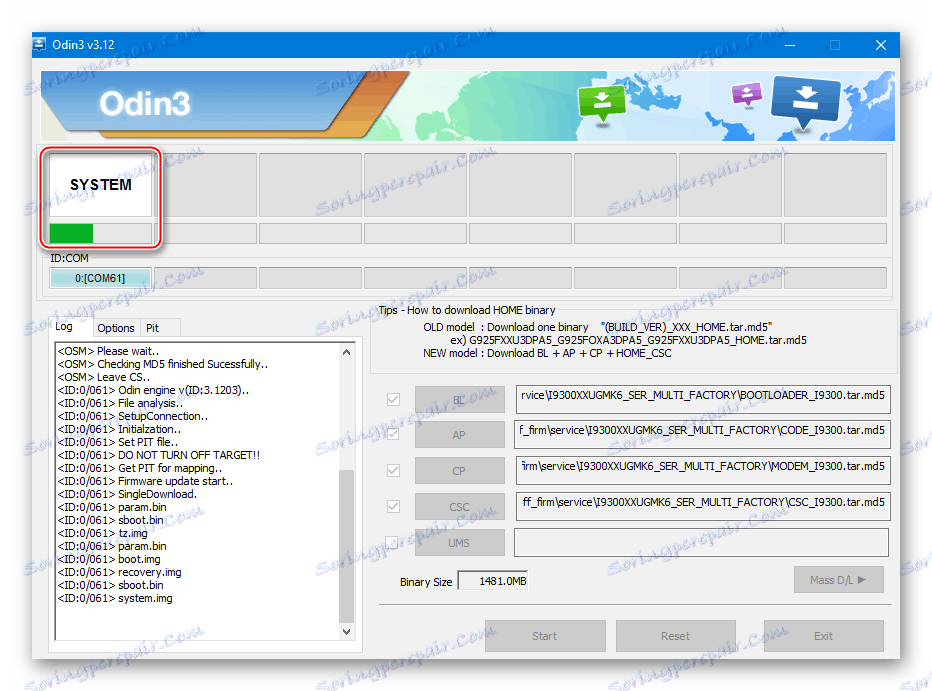Click 'Firmware update start..' log line
Screen dimensions: 932x691
coord(145,481)
